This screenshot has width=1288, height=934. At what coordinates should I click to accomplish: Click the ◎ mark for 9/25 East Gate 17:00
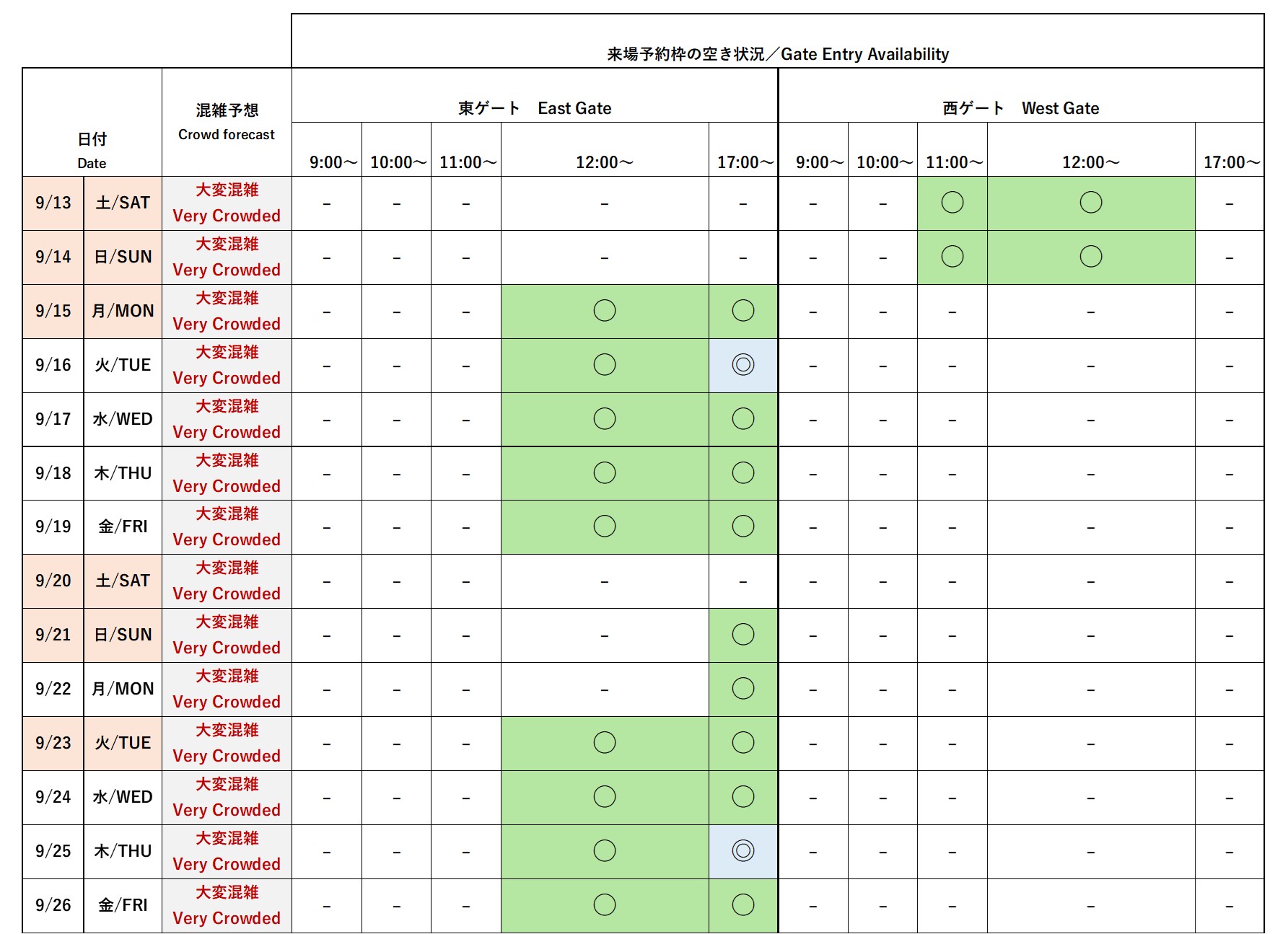[742, 851]
